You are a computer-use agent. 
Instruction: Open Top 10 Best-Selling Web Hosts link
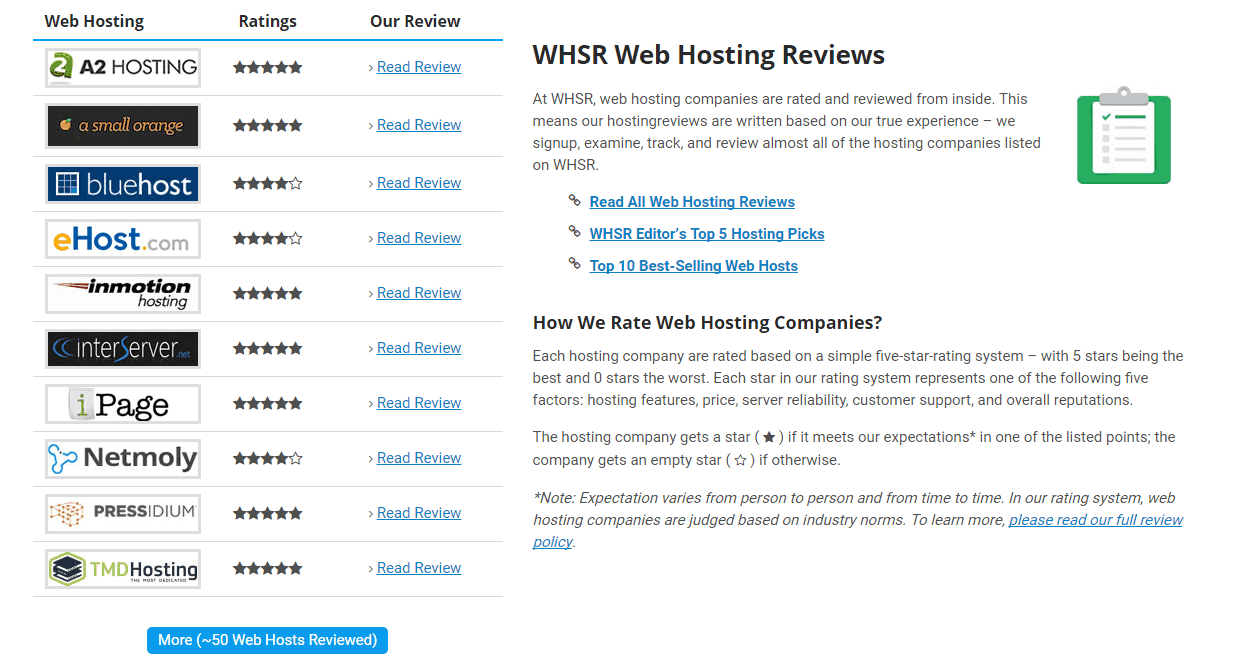click(694, 266)
